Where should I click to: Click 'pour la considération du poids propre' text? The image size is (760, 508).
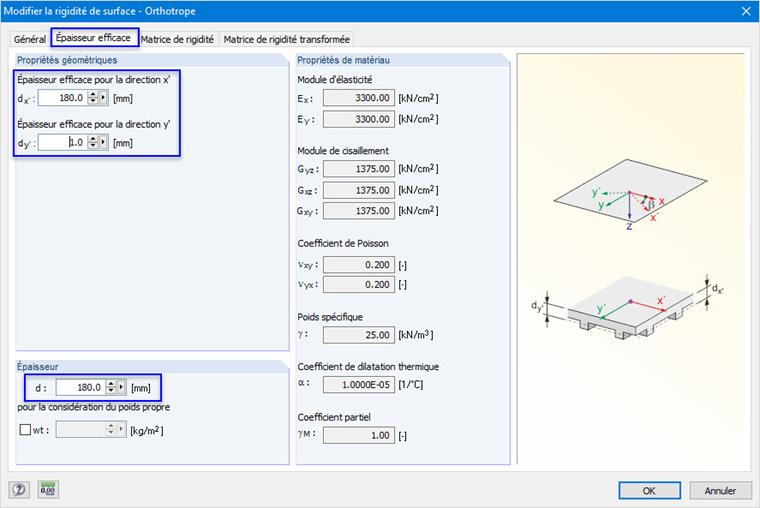click(x=94, y=407)
